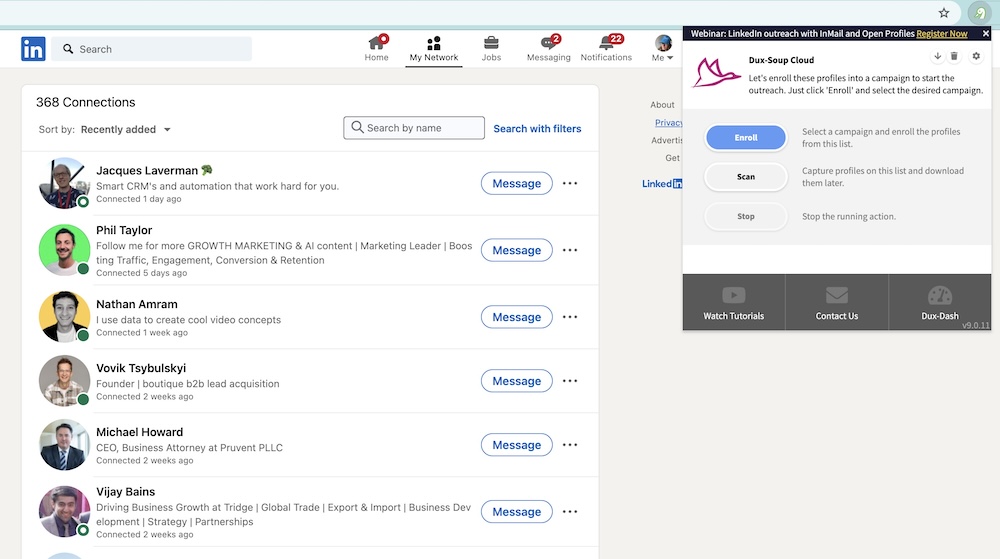The width and height of the screenshot is (1000, 559).
Task: Click the 'Dux-Soup Cloud' title text
Action: pyautogui.click(x=781, y=60)
